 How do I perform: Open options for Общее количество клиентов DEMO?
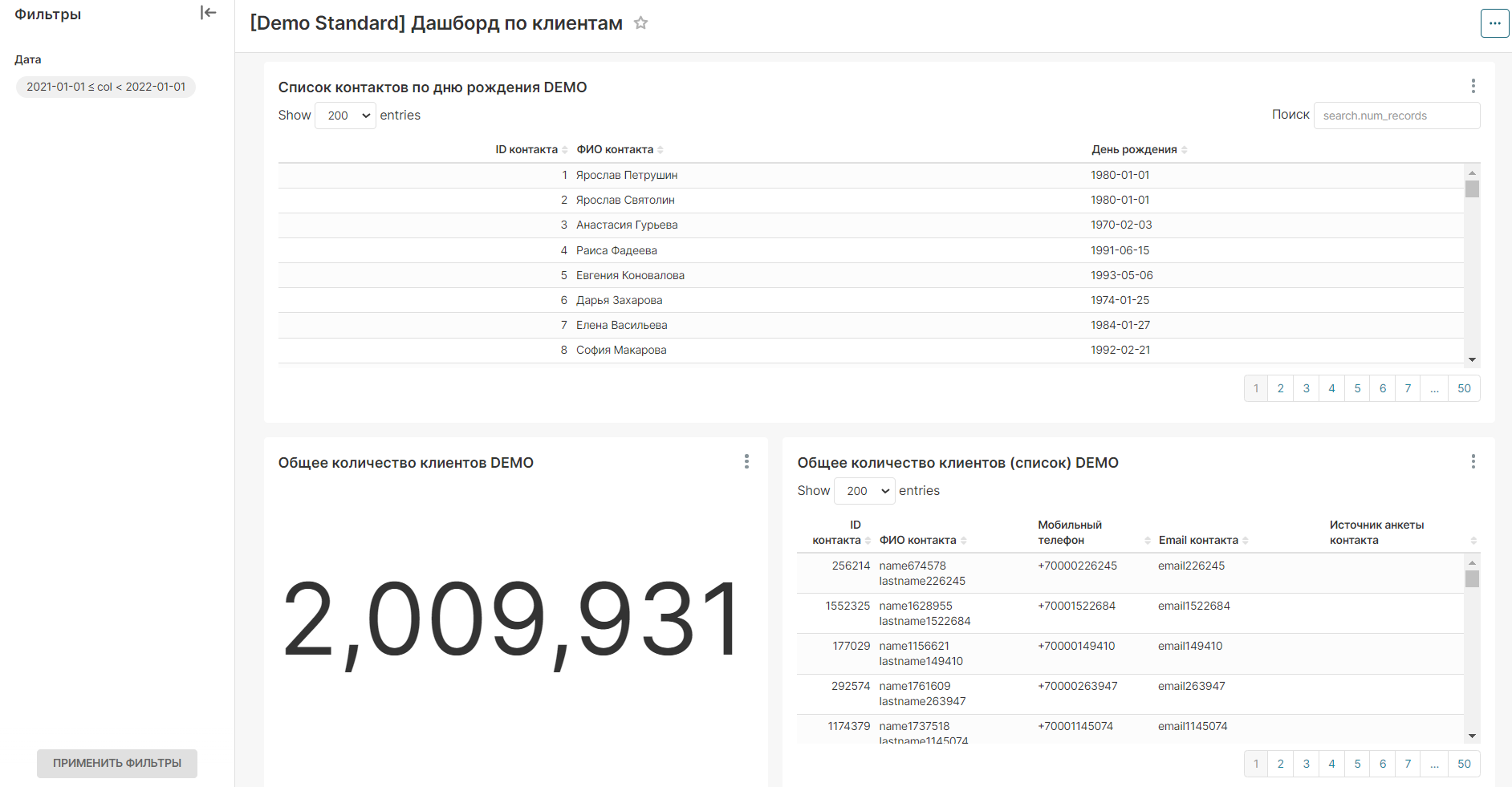[x=746, y=461]
